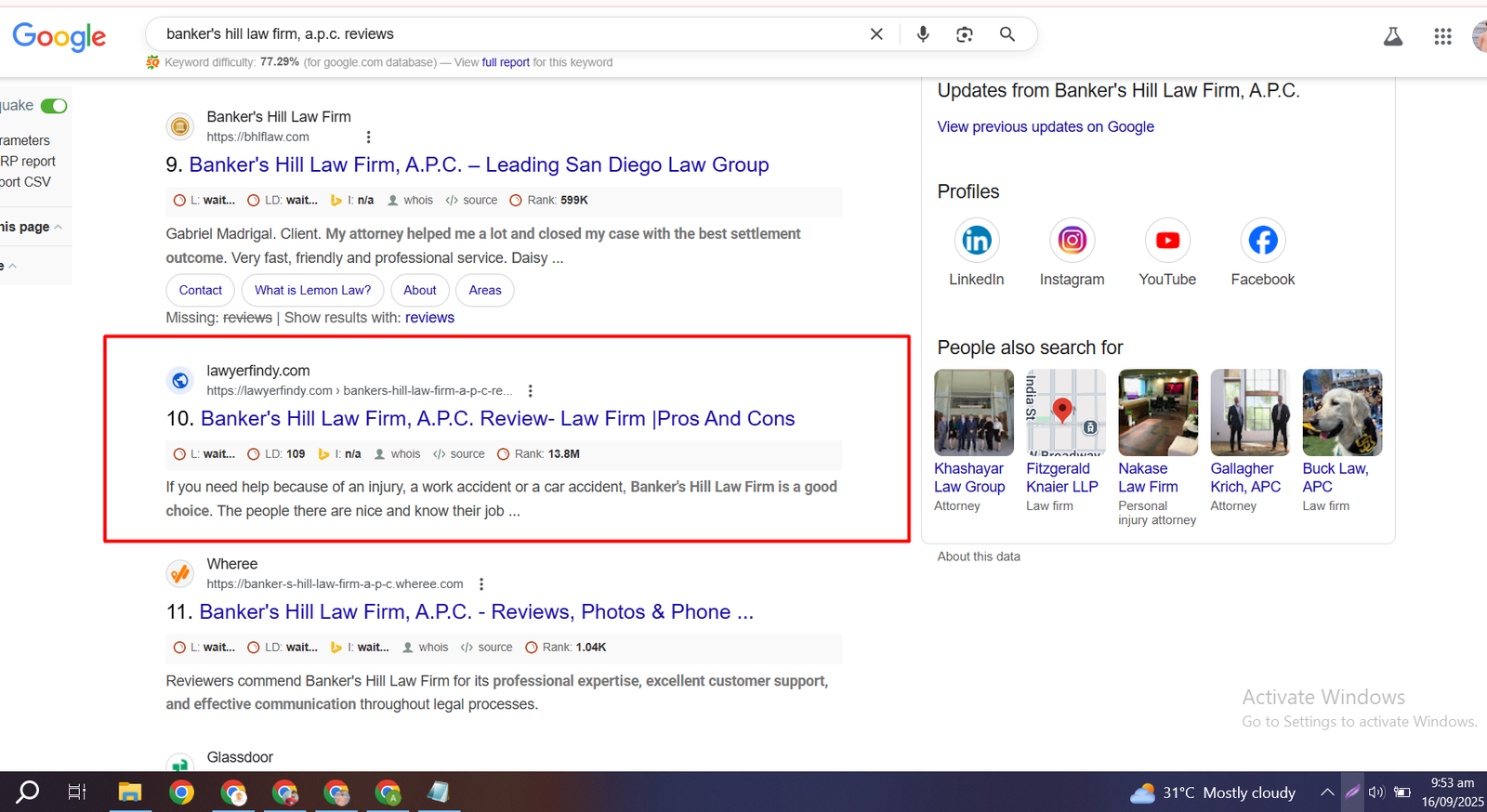Screen dimensions: 1487x812
Task: Open Google Lens image search
Action: [965, 34]
